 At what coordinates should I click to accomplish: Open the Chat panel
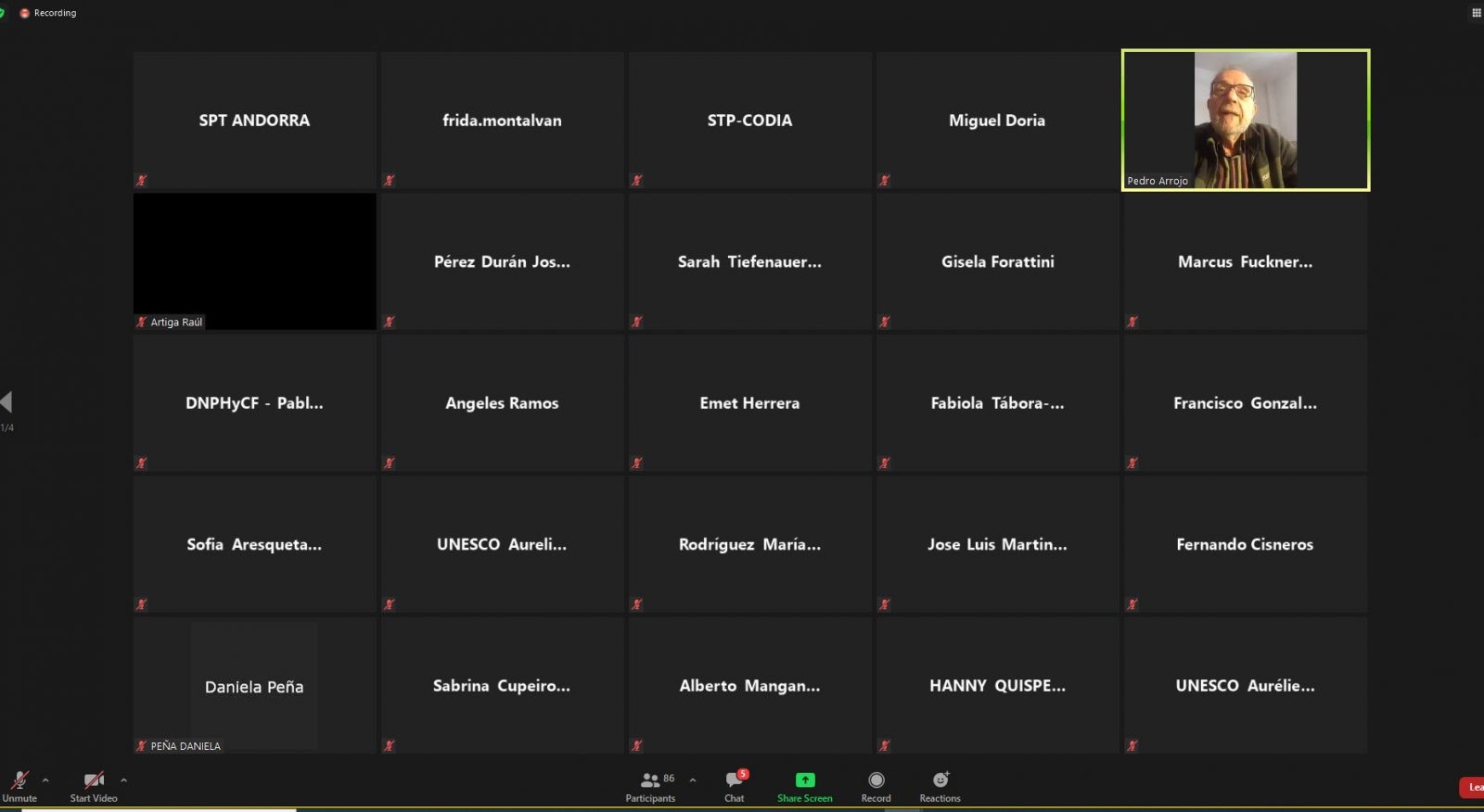[734, 781]
